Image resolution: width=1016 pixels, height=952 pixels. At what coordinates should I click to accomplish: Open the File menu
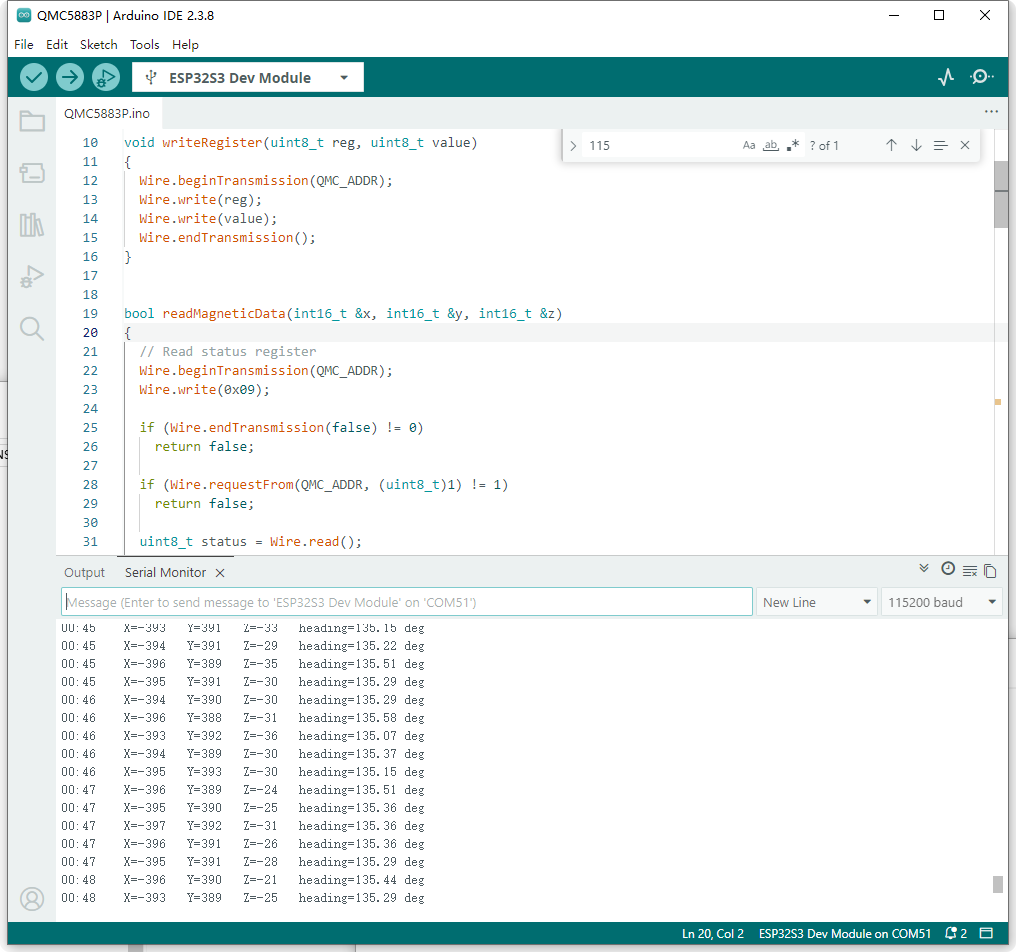24,45
